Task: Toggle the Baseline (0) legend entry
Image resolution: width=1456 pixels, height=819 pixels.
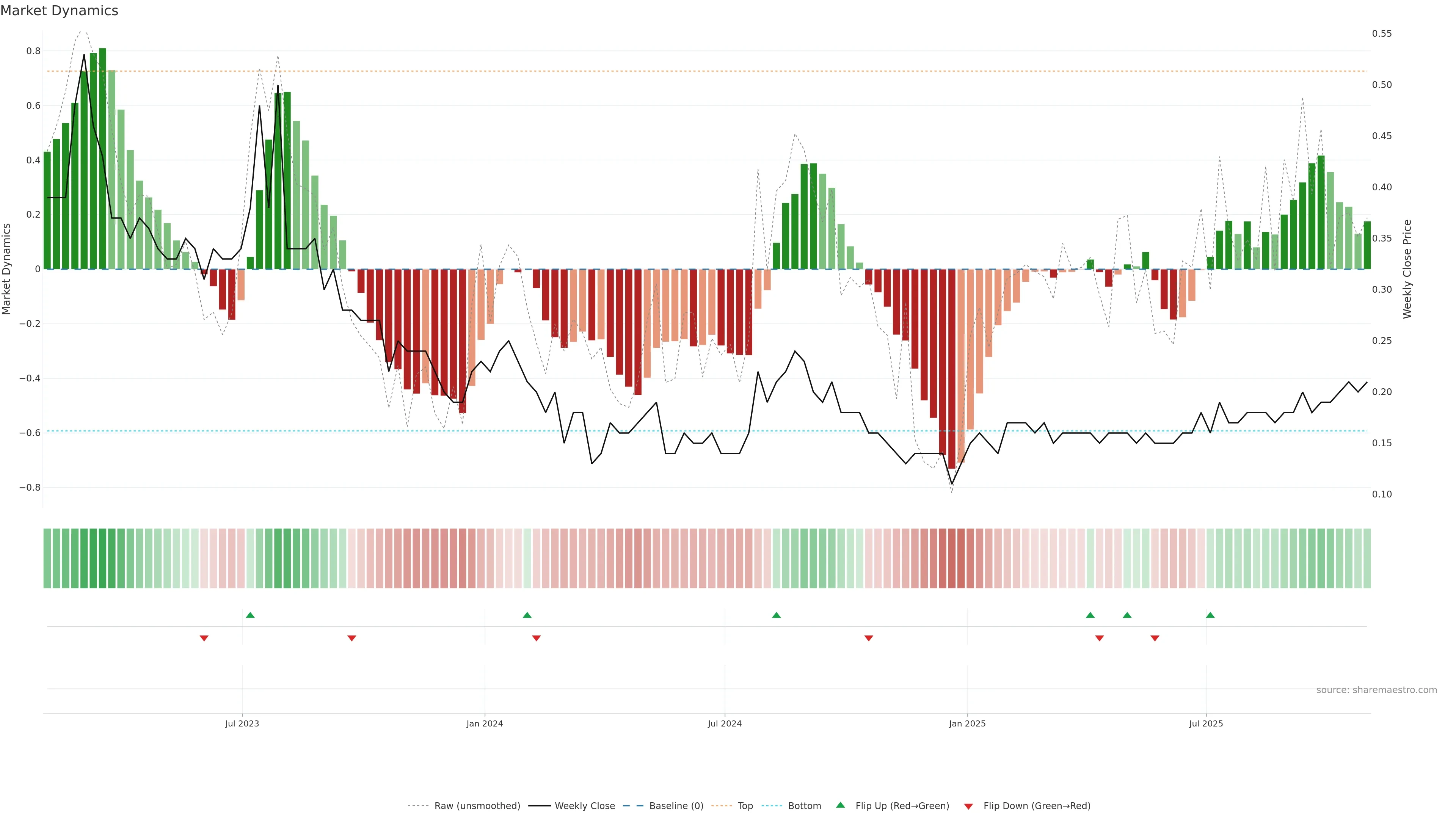Action: (x=676, y=806)
